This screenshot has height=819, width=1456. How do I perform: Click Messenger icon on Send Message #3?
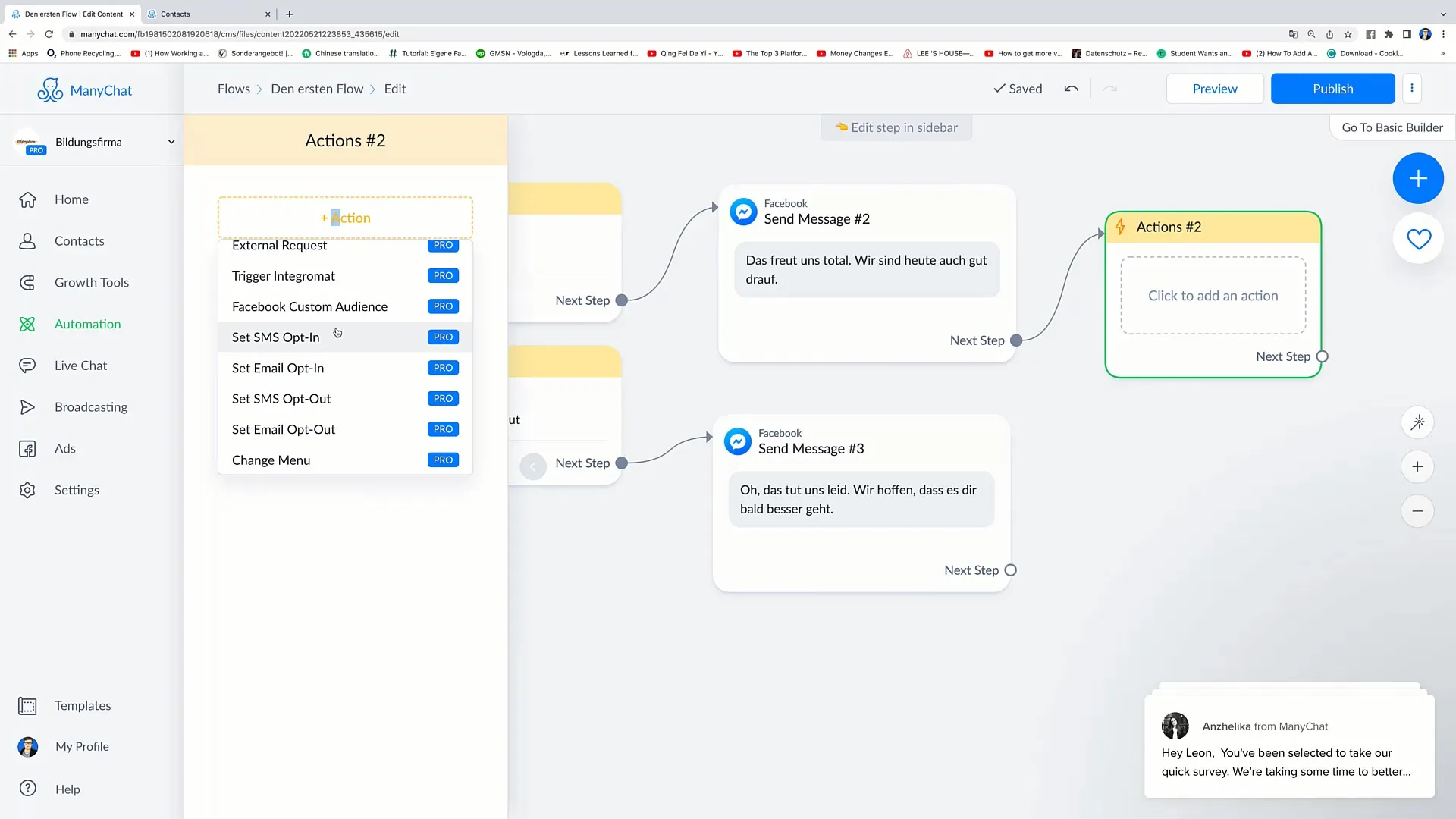tap(738, 441)
